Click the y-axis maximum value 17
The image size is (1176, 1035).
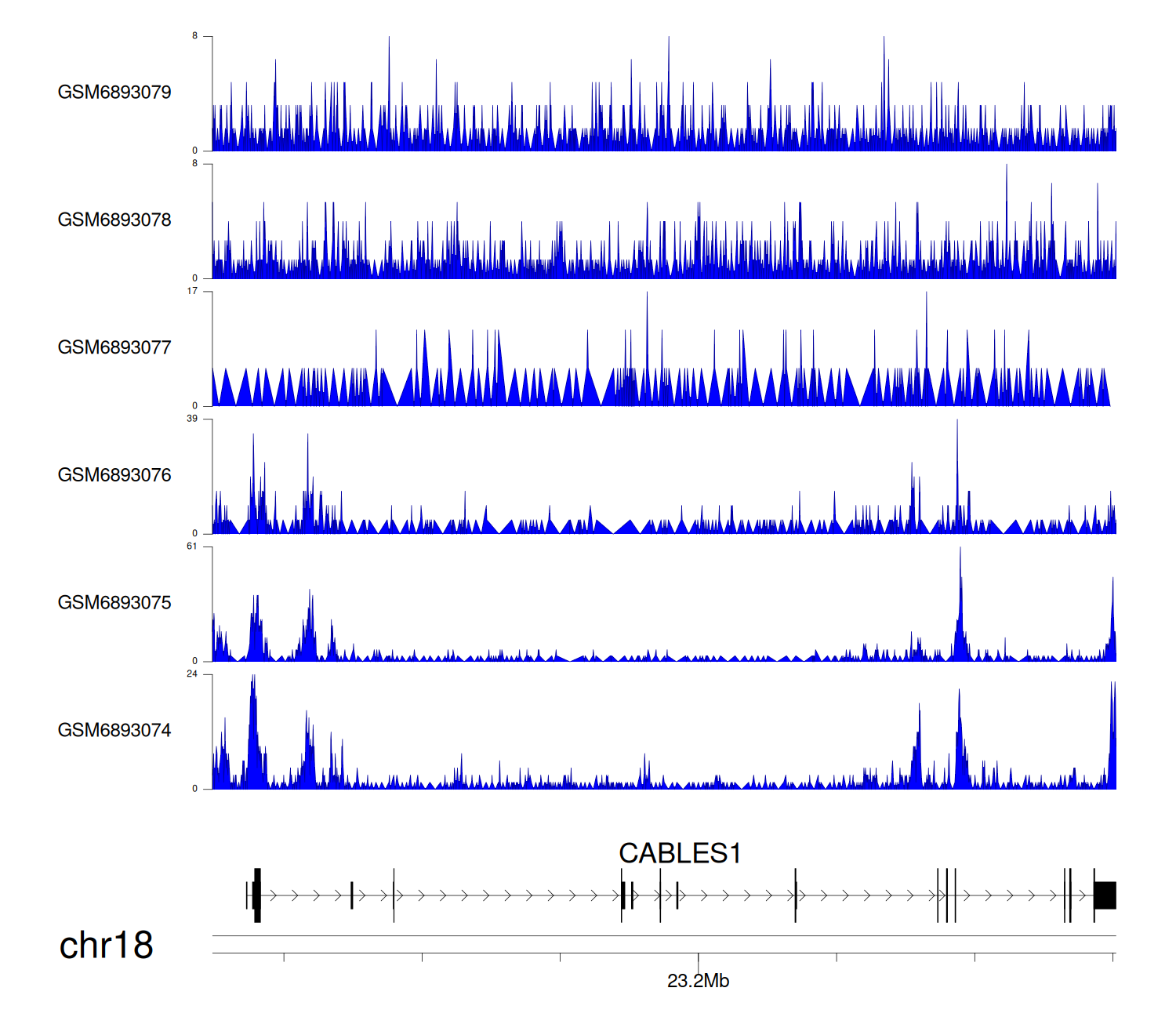(x=192, y=291)
